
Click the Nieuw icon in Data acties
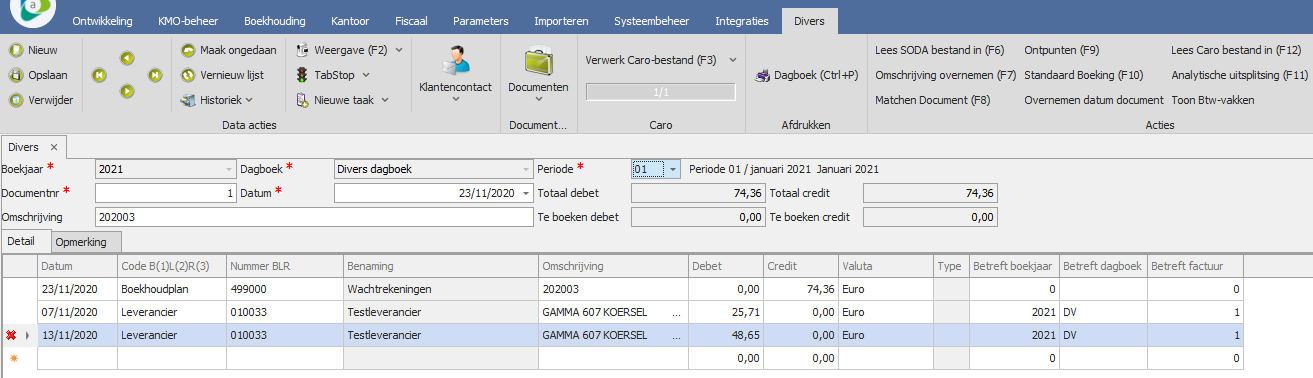click(15, 49)
